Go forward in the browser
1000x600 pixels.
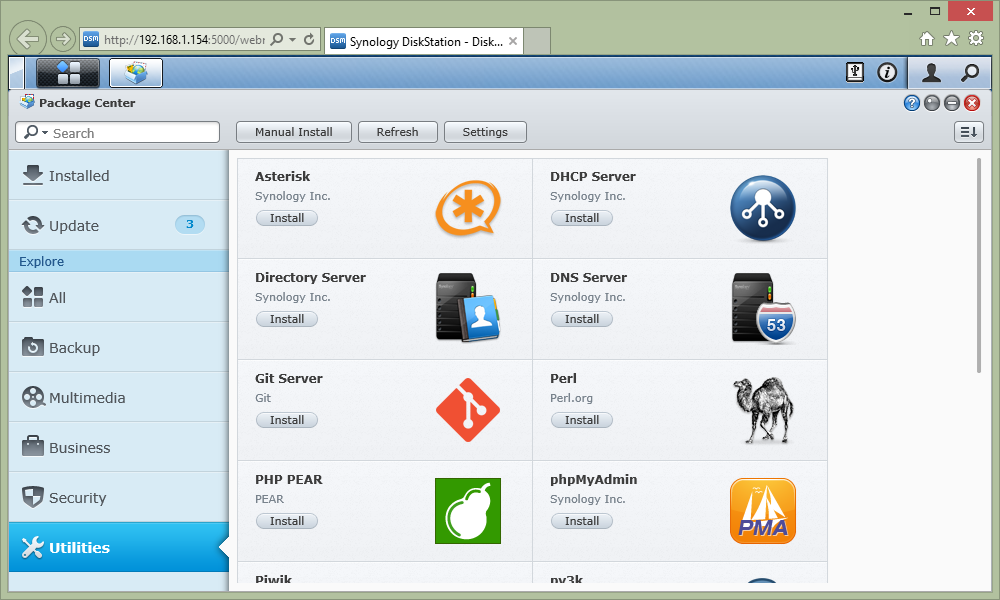click(x=62, y=39)
